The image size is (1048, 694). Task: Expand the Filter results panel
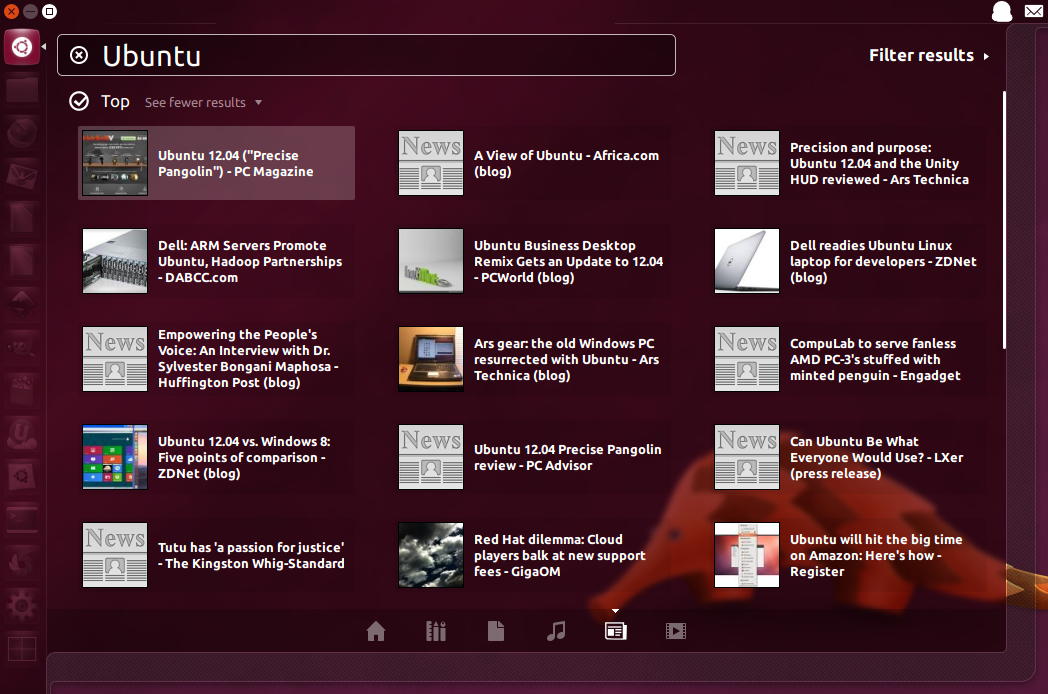(928, 55)
